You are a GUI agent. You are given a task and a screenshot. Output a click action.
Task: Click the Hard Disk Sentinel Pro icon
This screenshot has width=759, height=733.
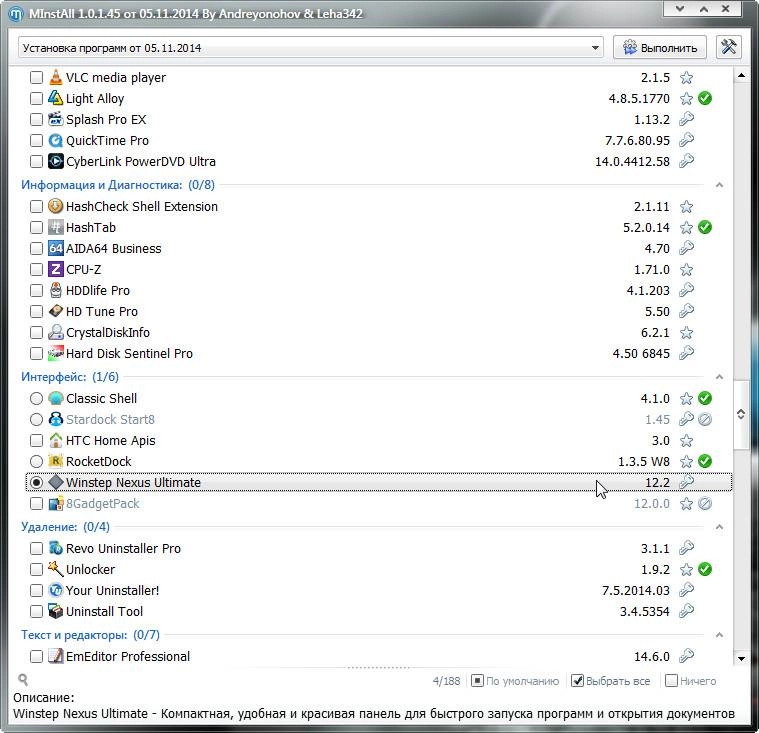(x=56, y=353)
